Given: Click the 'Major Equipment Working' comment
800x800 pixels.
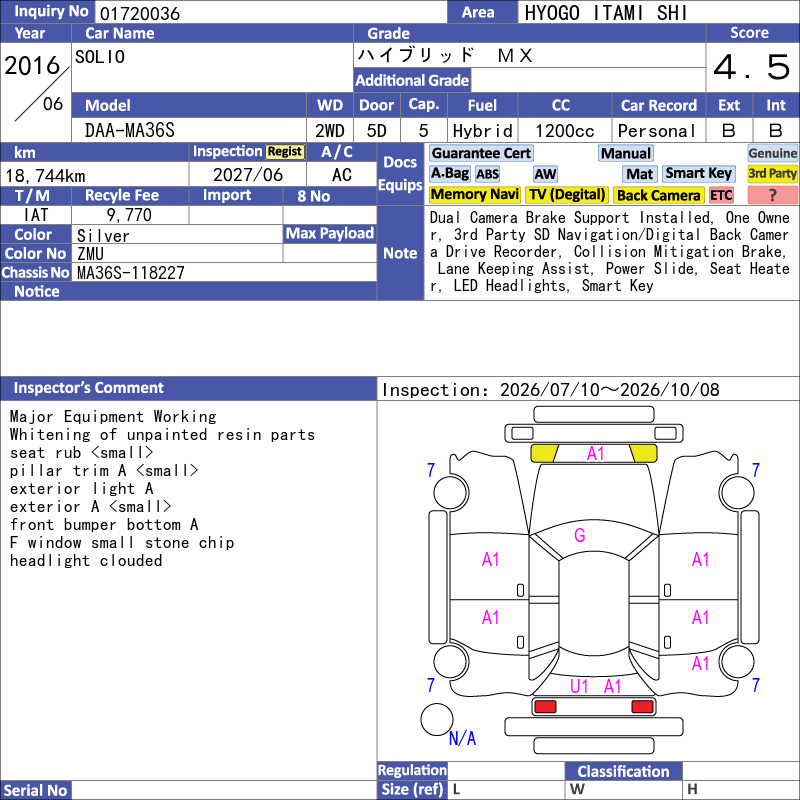Looking at the screenshot, I should tap(113, 416).
